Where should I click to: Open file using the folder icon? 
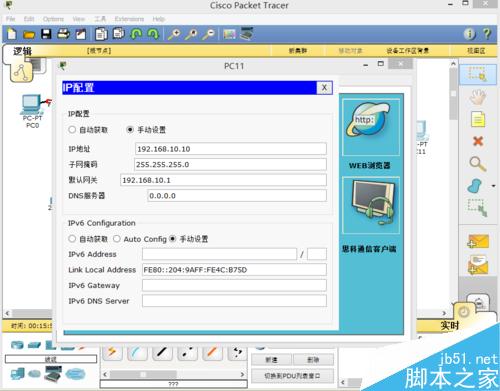29,35
